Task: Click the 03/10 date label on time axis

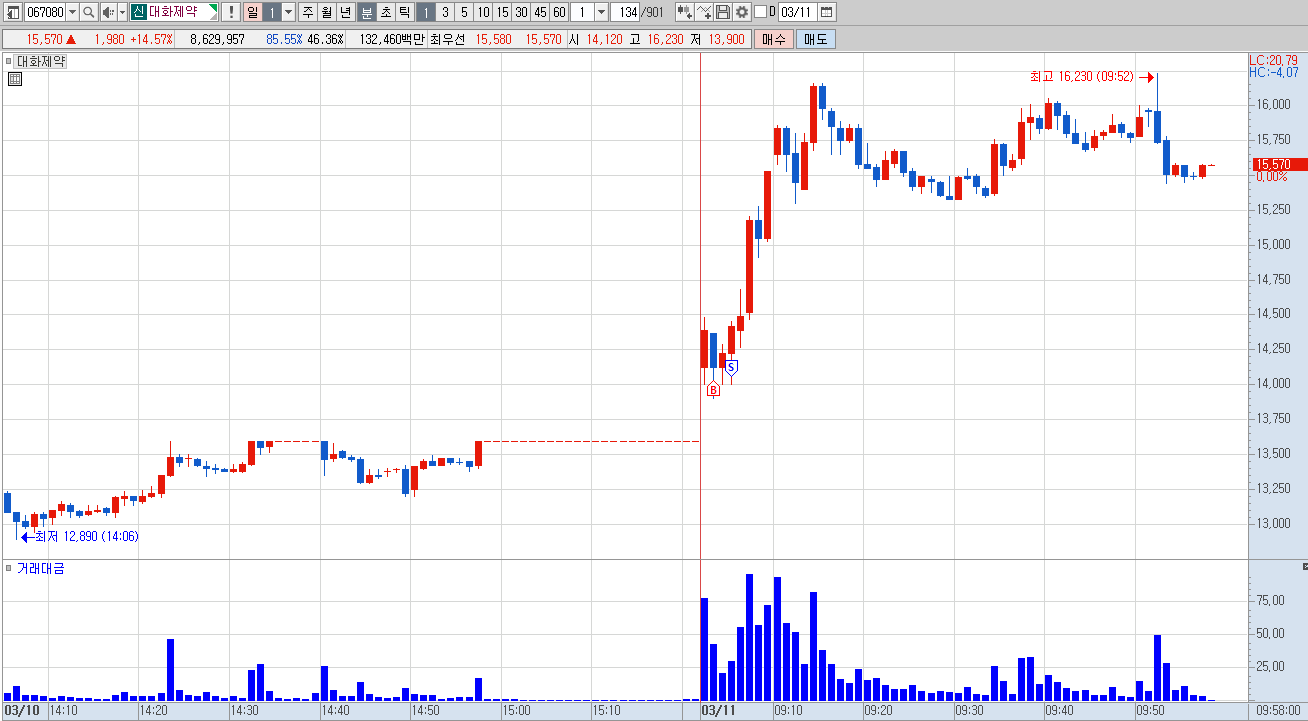Action: pos(21,710)
